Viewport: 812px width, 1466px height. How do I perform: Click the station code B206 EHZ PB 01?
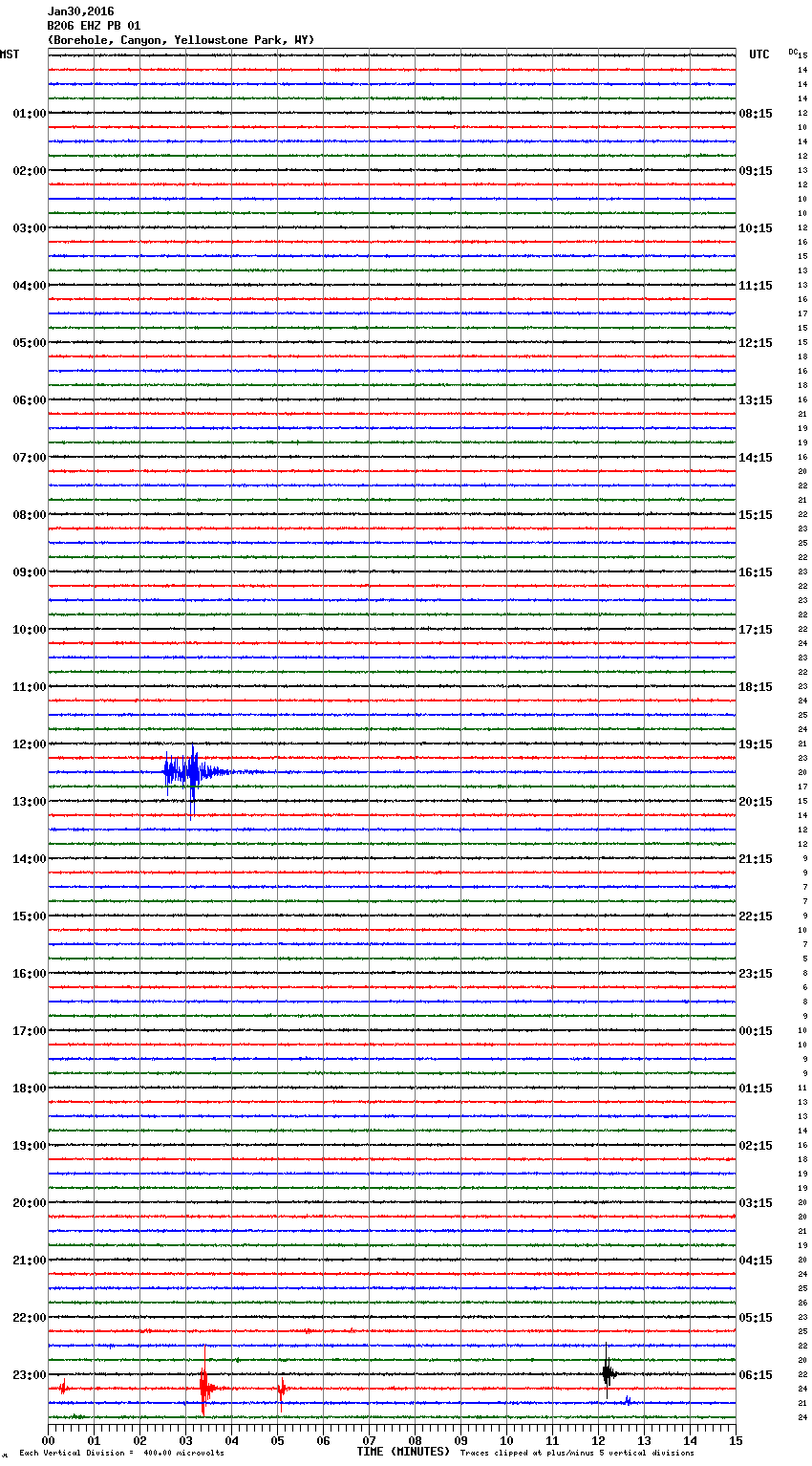(x=94, y=26)
